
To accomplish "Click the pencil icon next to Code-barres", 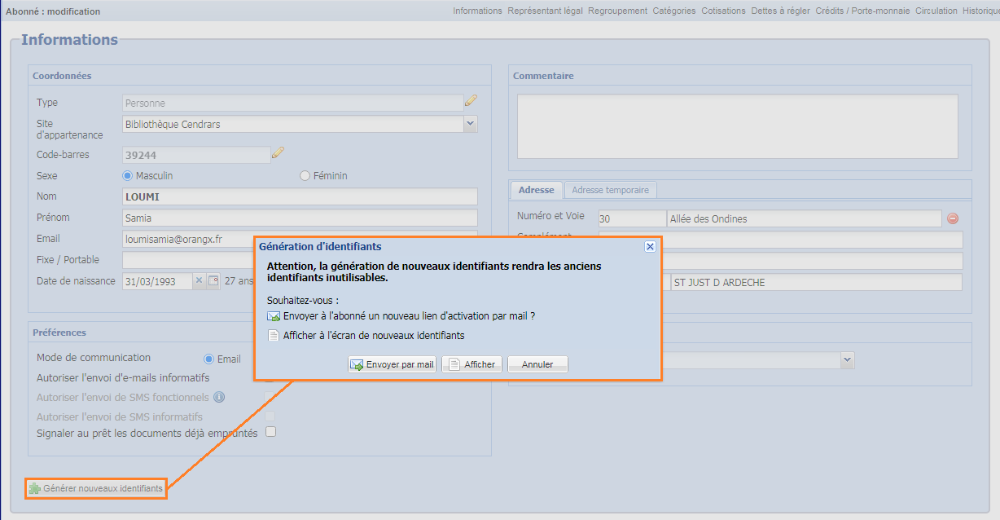I will tap(278, 153).
